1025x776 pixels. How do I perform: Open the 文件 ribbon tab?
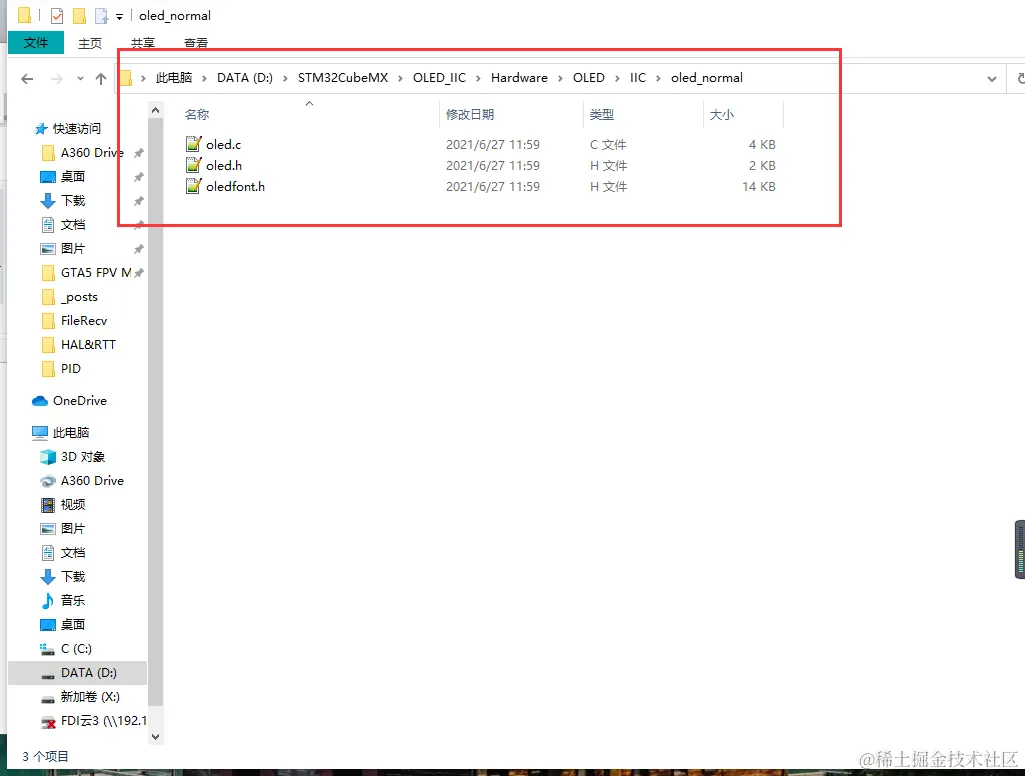coord(36,43)
